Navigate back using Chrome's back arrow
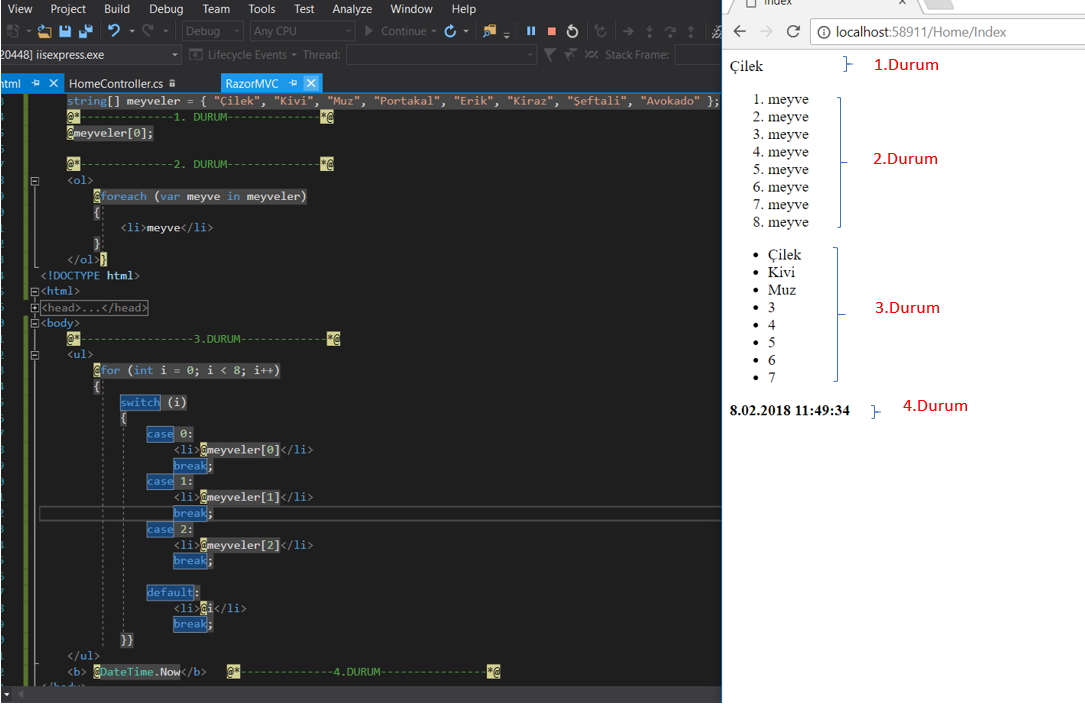The image size is (1085, 704). click(x=739, y=31)
